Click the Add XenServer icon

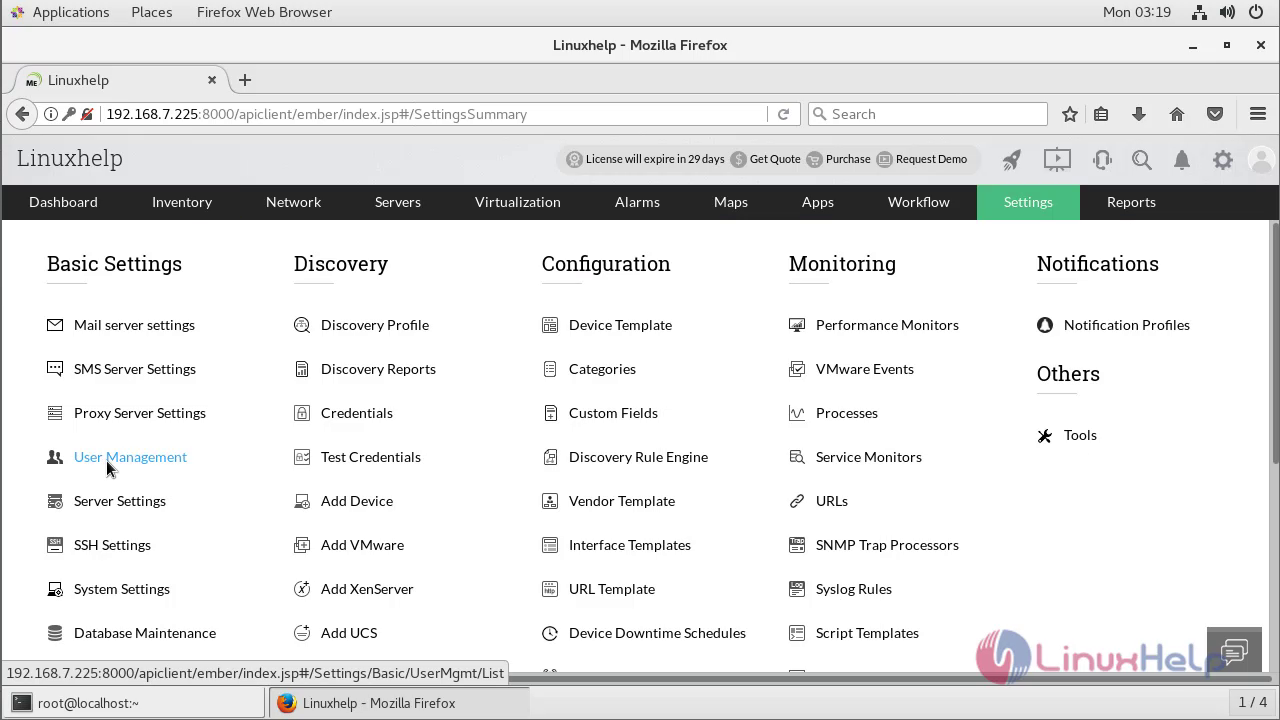(x=302, y=589)
